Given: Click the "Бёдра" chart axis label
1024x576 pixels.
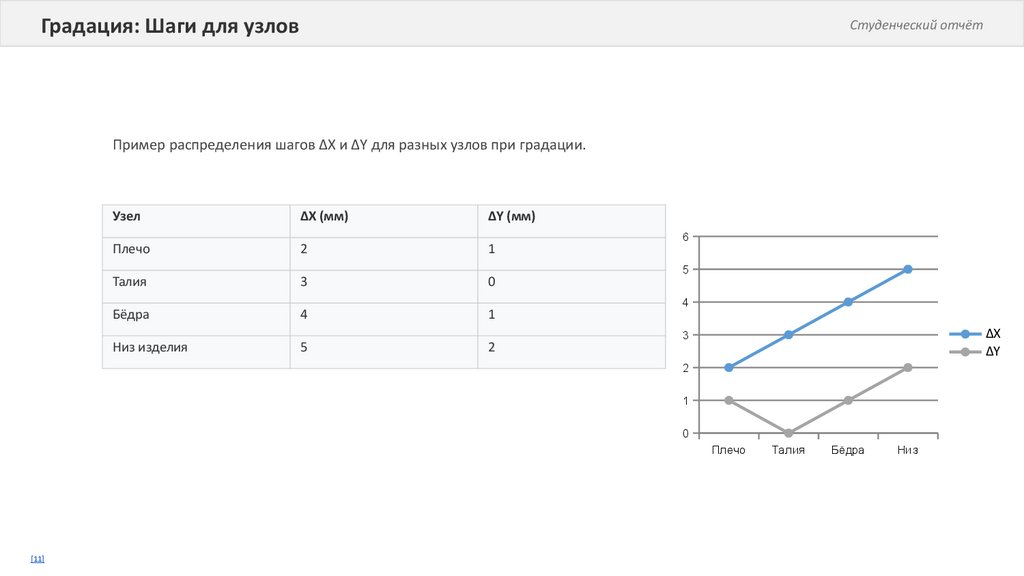Looking at the screenshot, I should click(x=847, y=451).
